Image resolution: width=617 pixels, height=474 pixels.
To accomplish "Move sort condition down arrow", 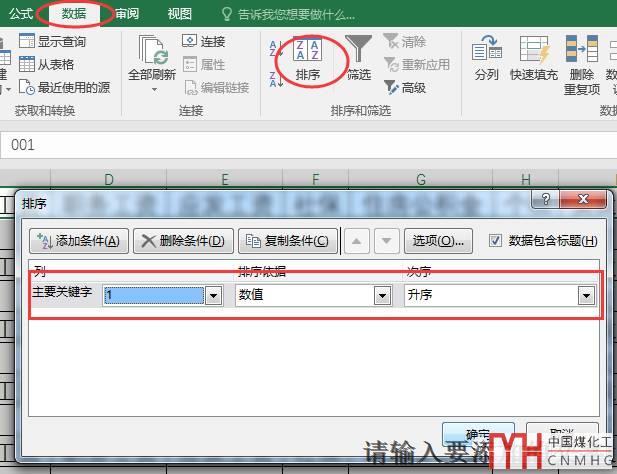I will [387, 241].
